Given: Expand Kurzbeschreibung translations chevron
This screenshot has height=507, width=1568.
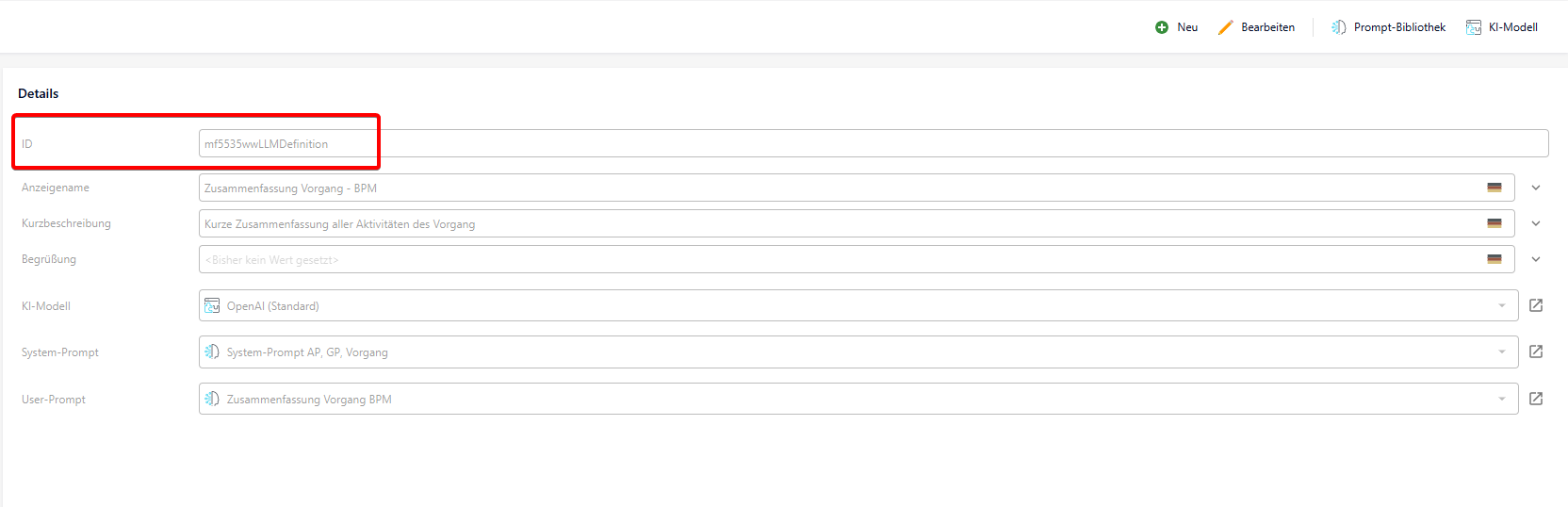Looking at the screenshot, I should point(1536,223).
